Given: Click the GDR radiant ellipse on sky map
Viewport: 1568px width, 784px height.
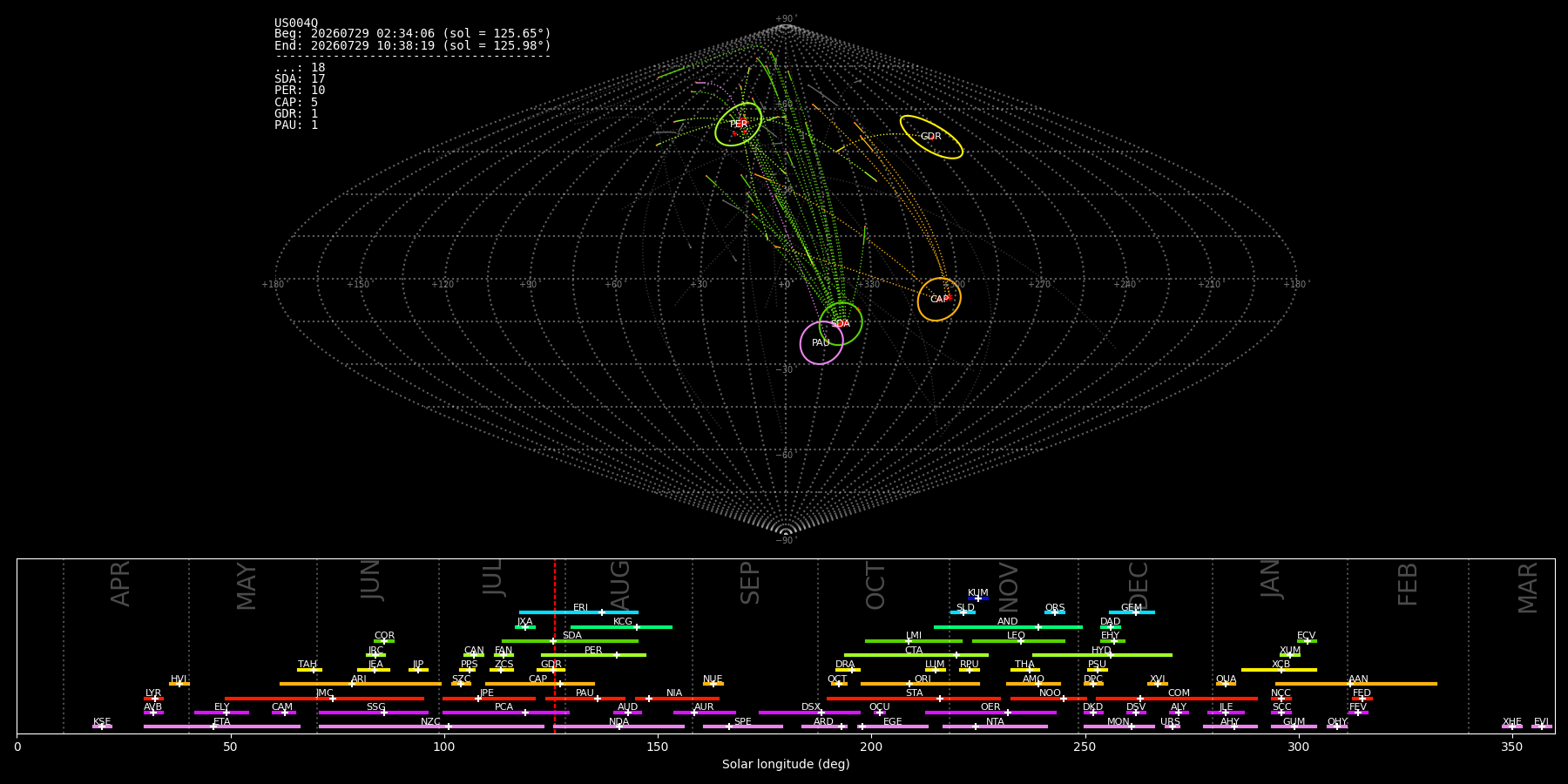Looking at the screenshot, I should 931,137.
